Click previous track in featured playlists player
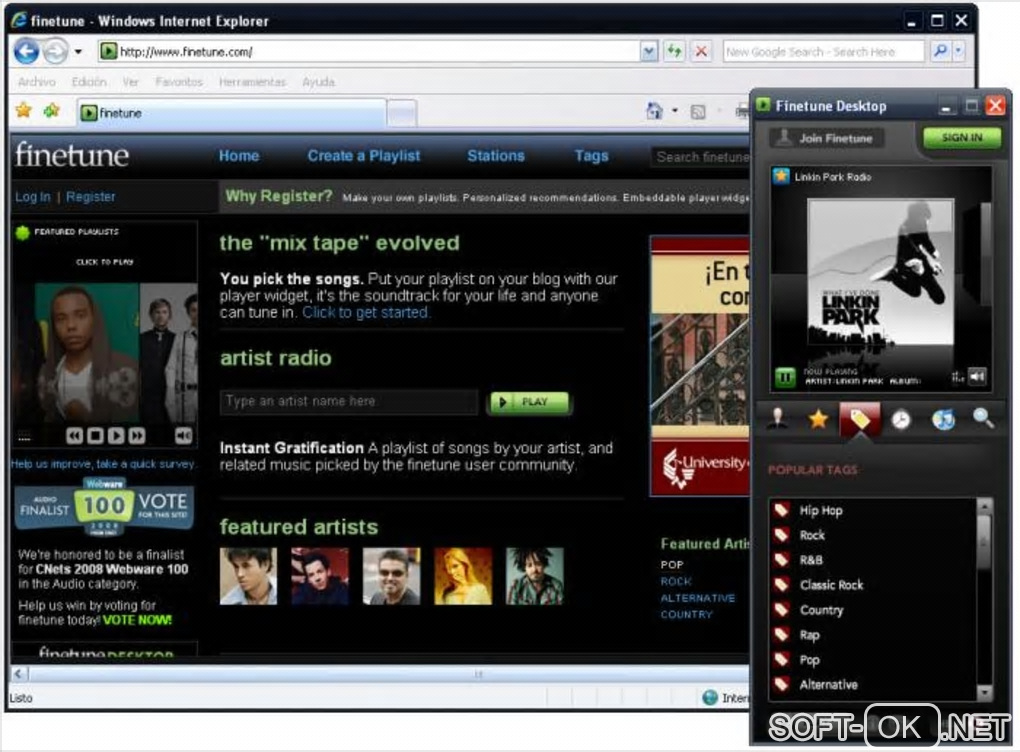Viewport: 1020px width, 752px height. pyautogui.click(x=74, y=436)
